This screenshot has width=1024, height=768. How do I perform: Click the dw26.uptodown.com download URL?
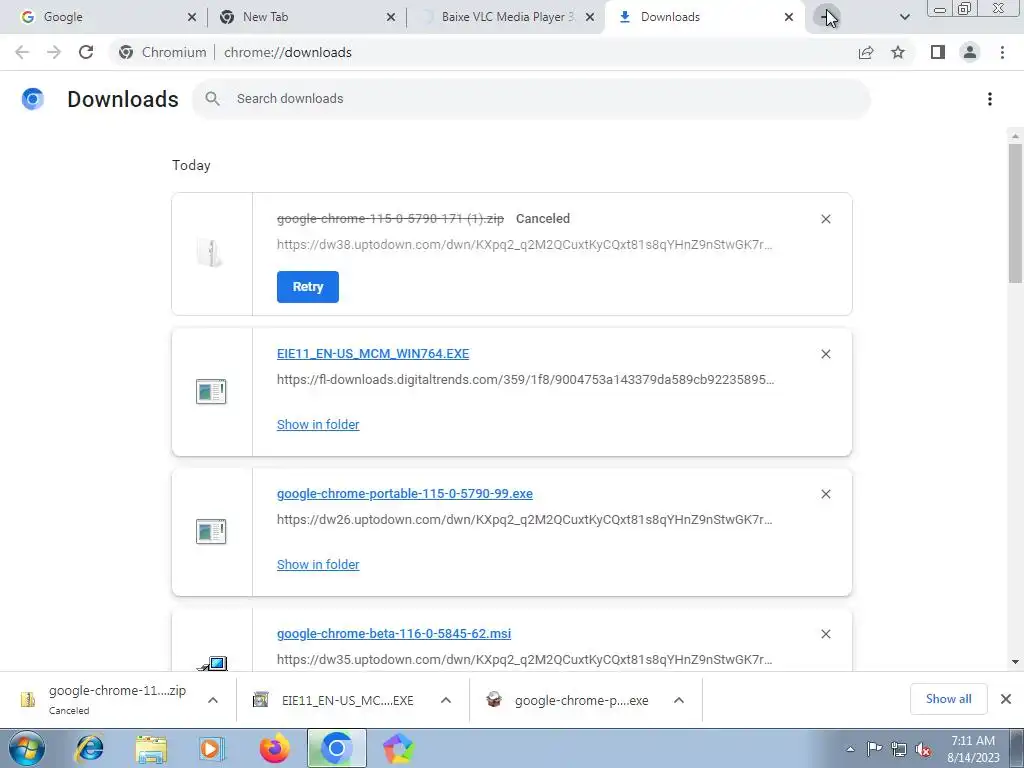[x=524, y=520]
